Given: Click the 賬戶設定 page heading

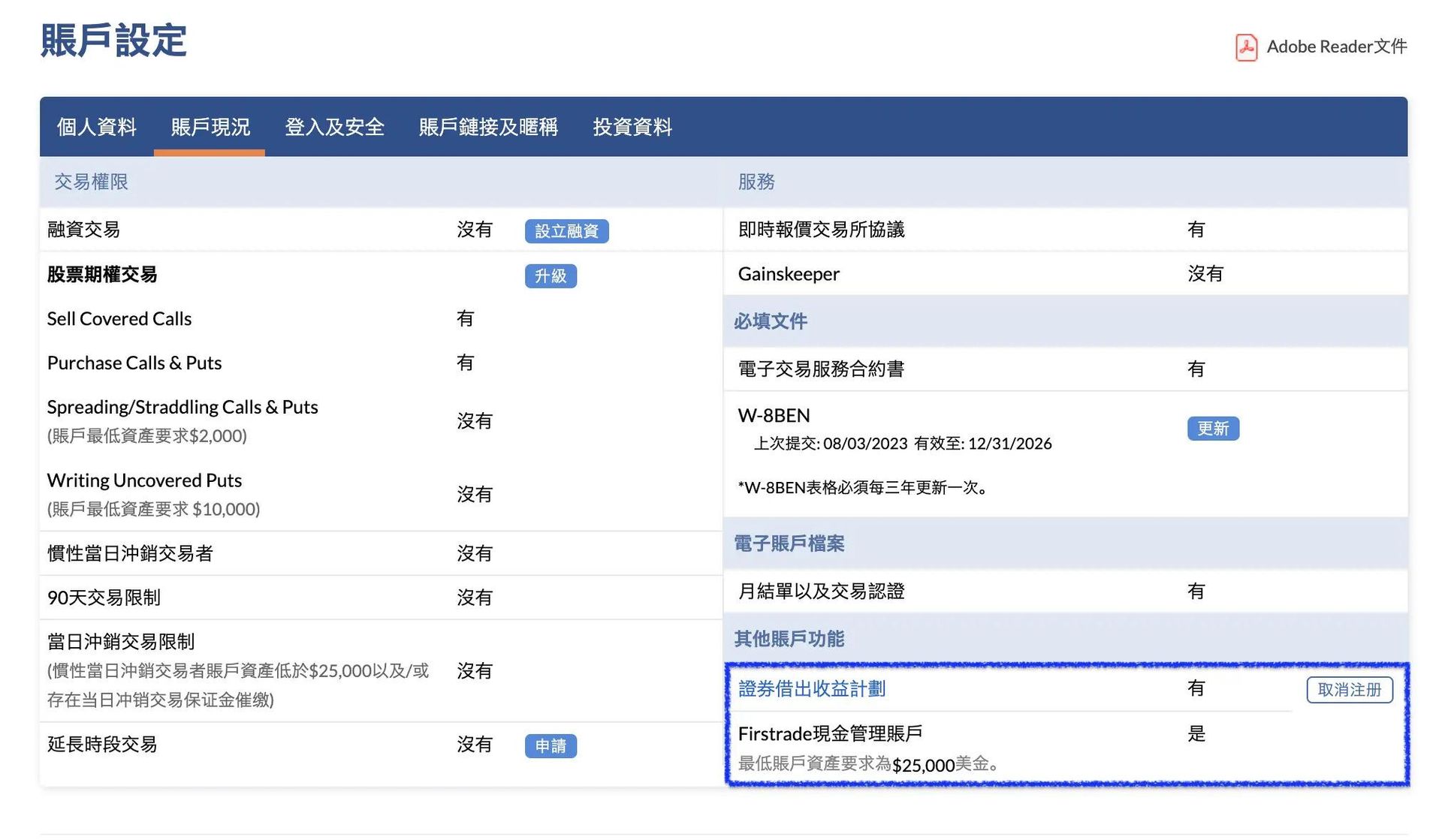Looking at the screenshot, I should click(113, 41).
